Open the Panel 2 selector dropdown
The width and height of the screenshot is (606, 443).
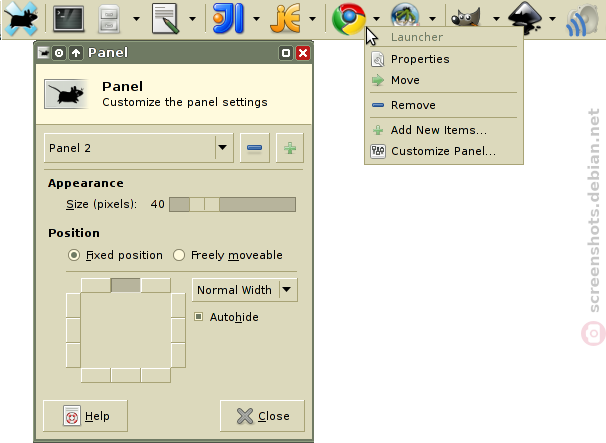tap(139, 148)
